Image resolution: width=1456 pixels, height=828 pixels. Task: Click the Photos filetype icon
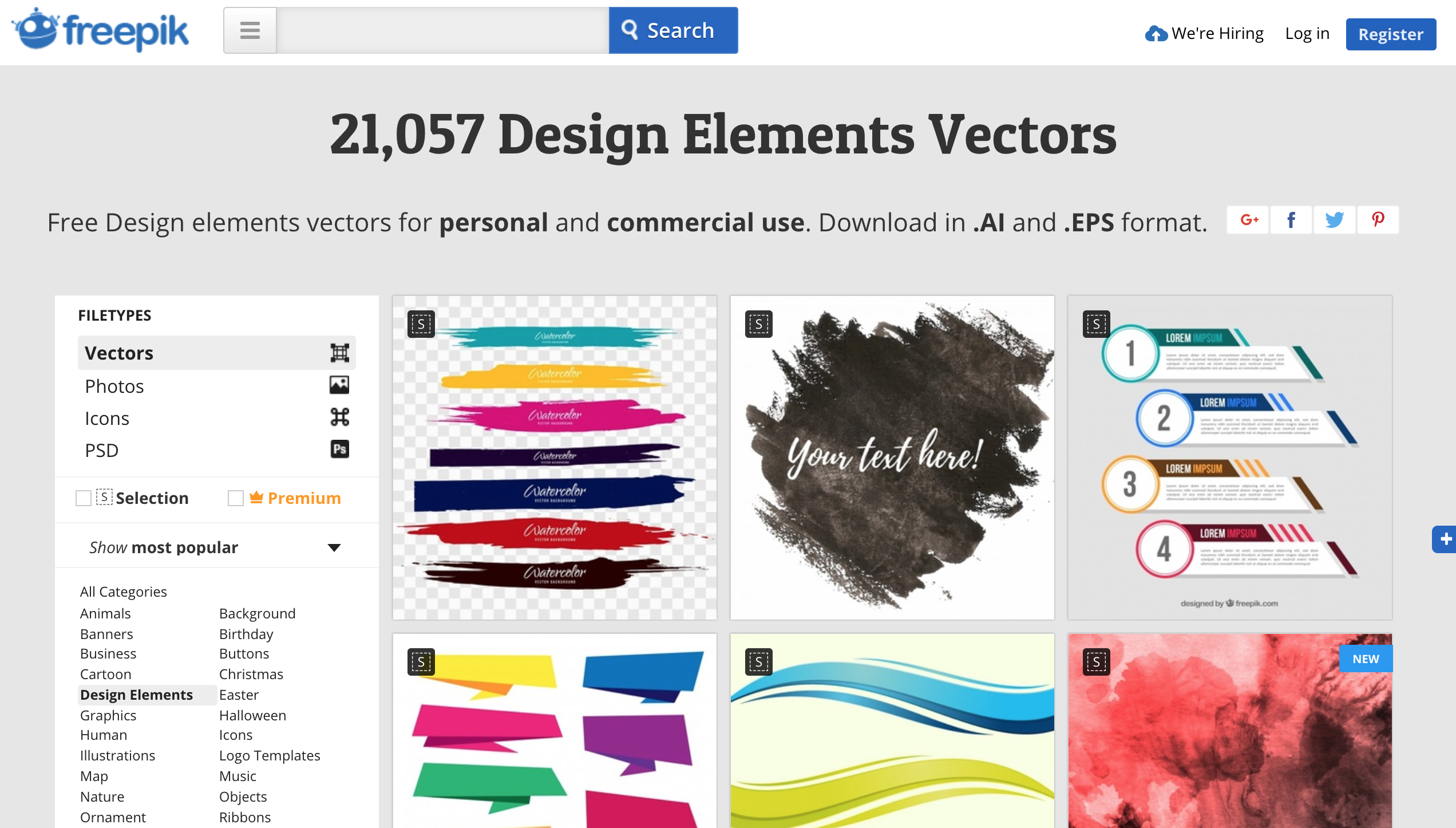click(339, 385)
